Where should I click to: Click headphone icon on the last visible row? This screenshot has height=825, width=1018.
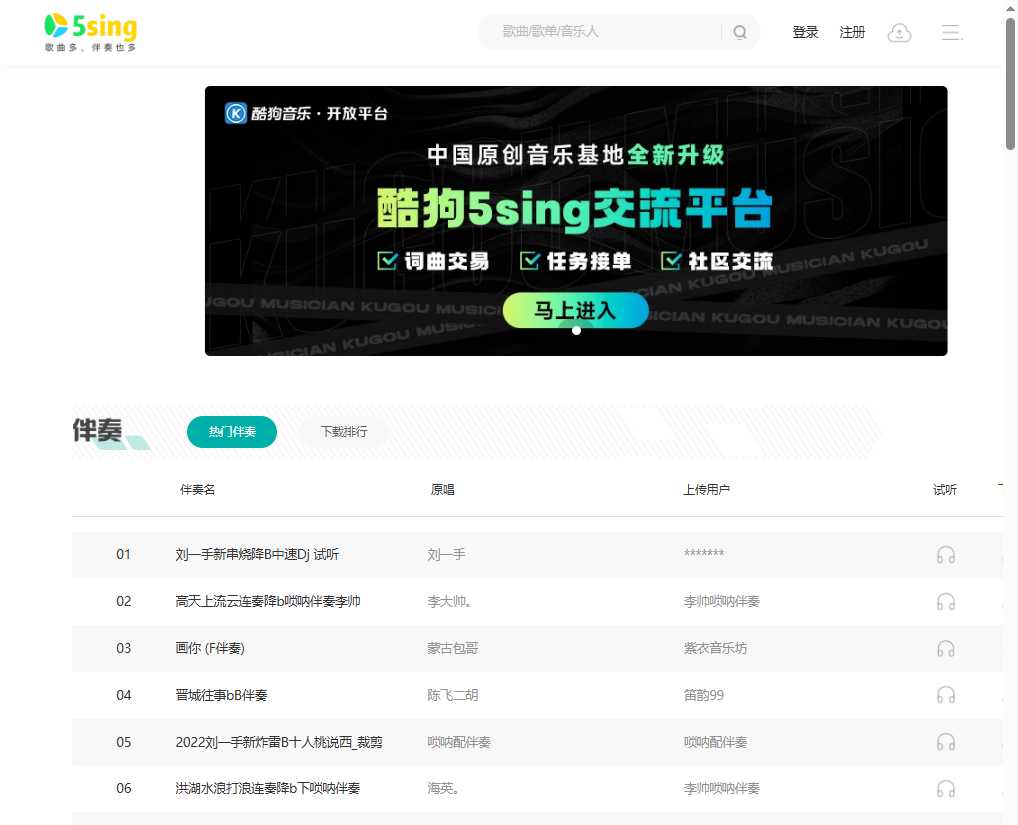[945, 788]
